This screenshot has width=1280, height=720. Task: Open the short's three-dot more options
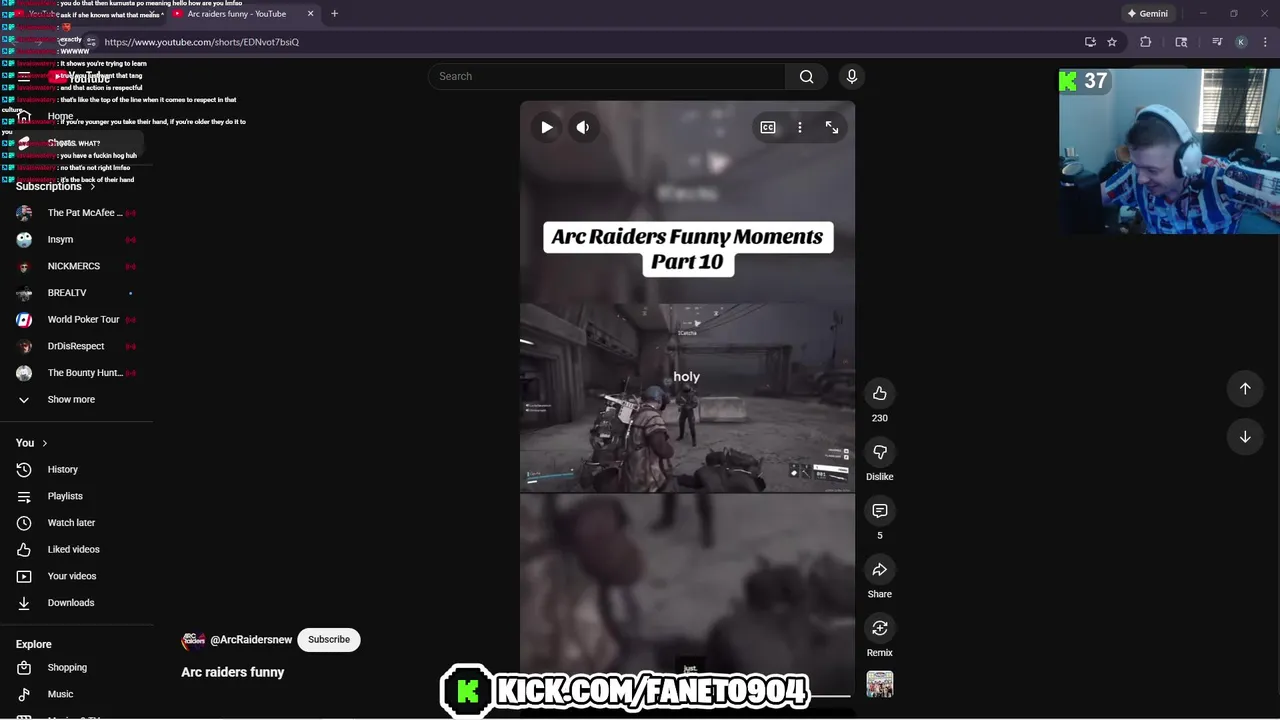point(800,127)
